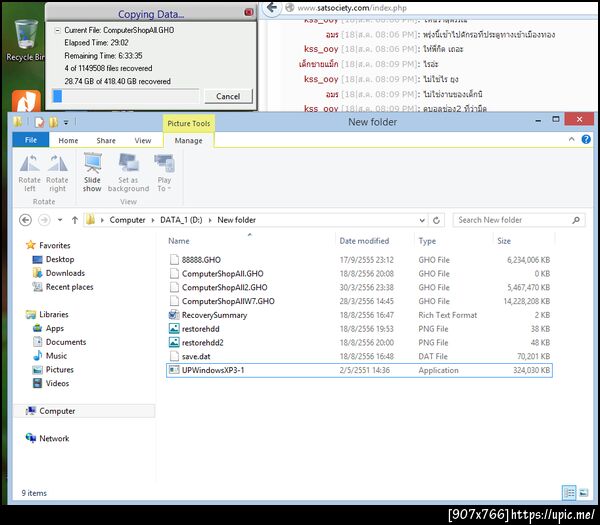Open the Apps library
Image resolution: width=600 pixels, height=525 pixels.
tap(55, 328)
